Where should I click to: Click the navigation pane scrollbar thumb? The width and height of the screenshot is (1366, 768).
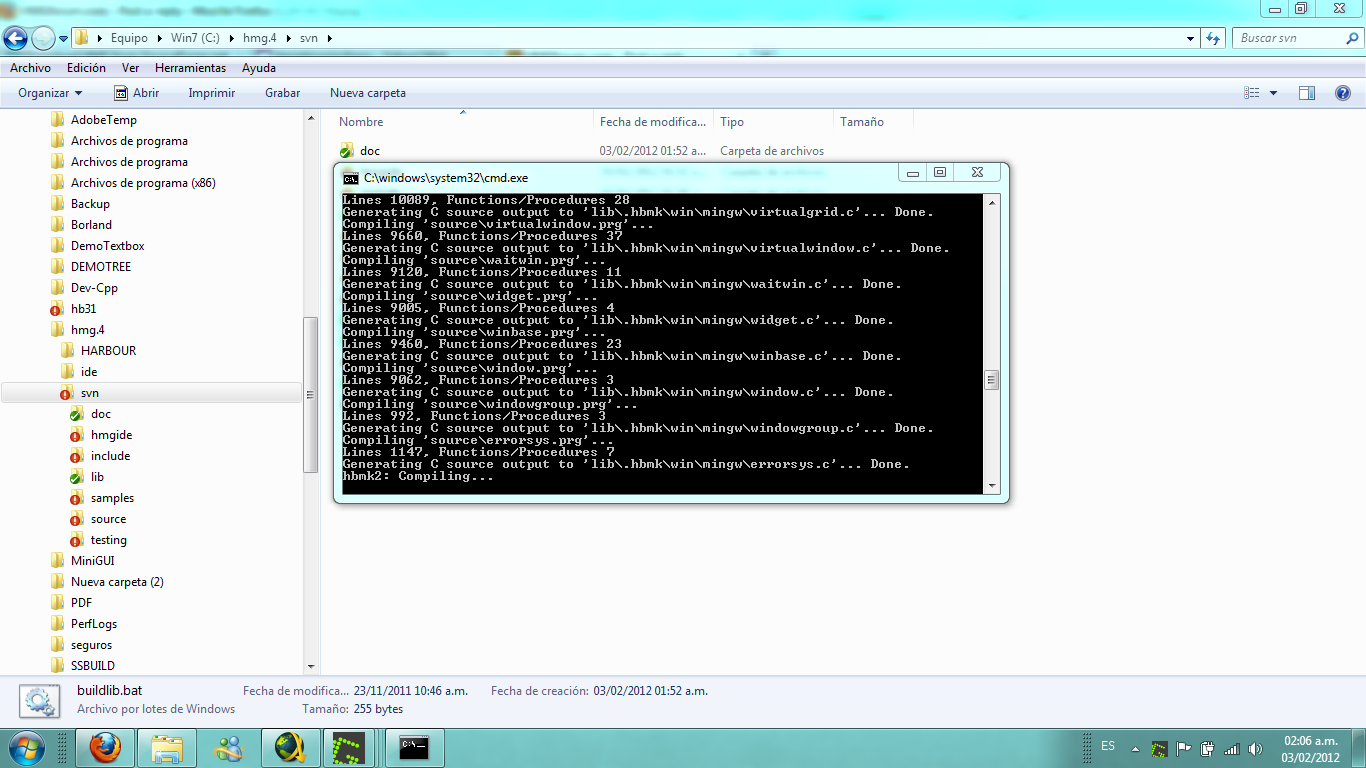310,395
